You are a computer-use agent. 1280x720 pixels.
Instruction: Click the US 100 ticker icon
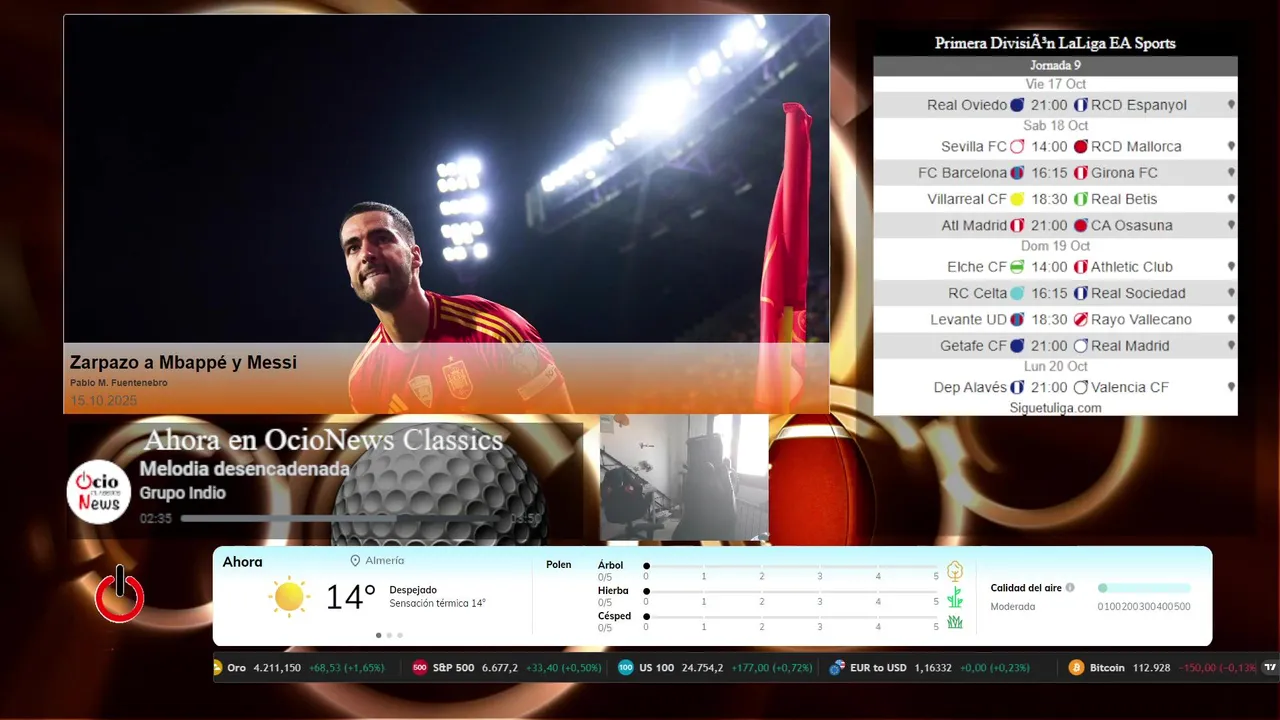[x=626, y=668]
